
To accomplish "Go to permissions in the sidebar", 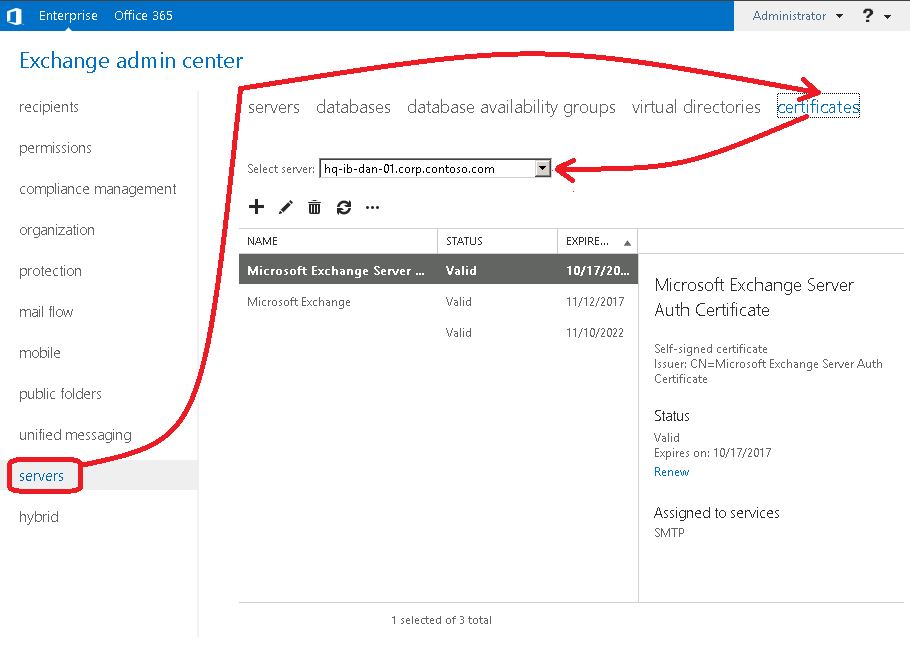I will 55,148.
